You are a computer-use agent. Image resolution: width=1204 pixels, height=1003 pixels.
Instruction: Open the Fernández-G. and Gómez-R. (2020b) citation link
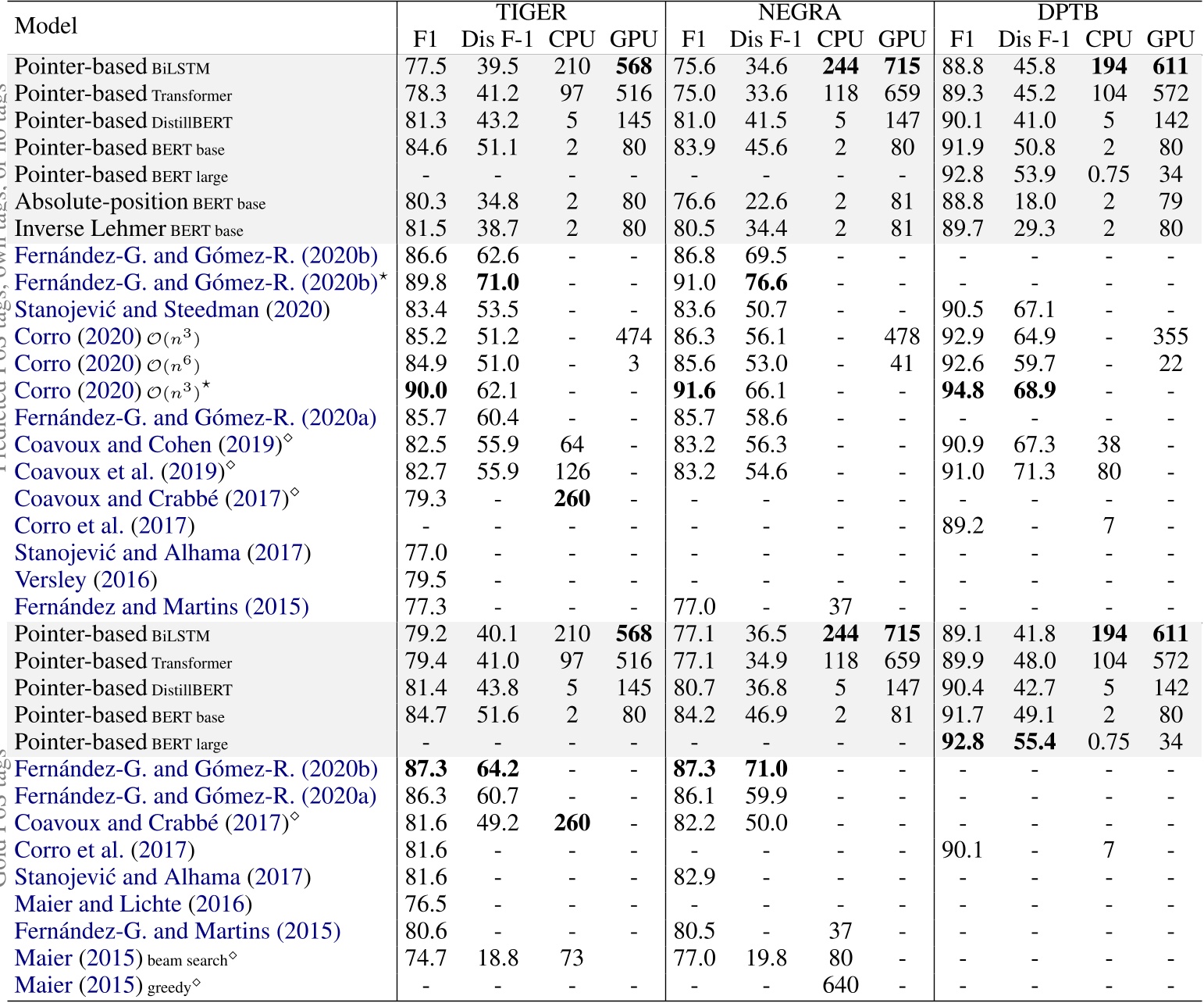pos(195,256)
